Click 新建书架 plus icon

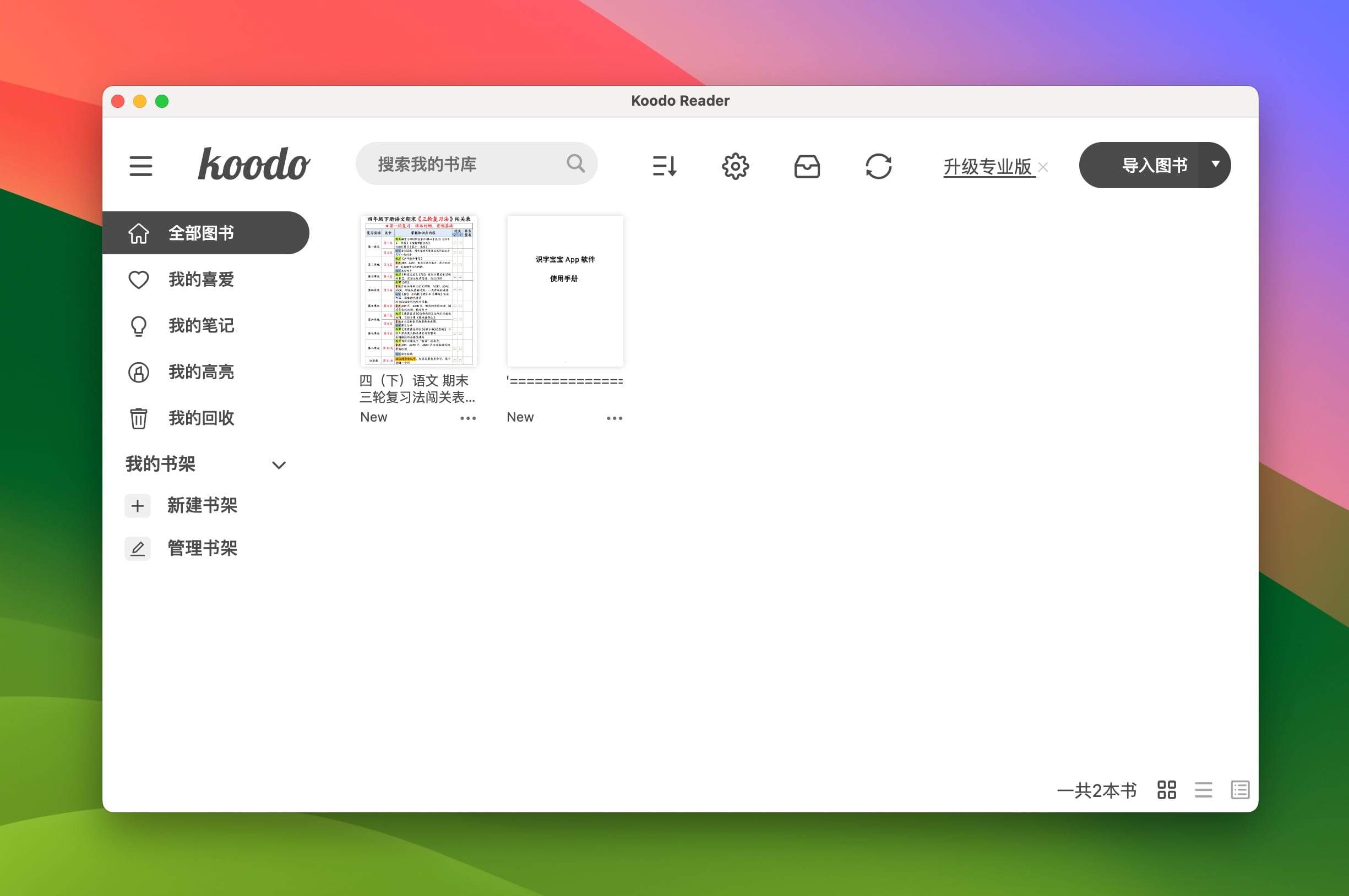(x=138, y=506)
